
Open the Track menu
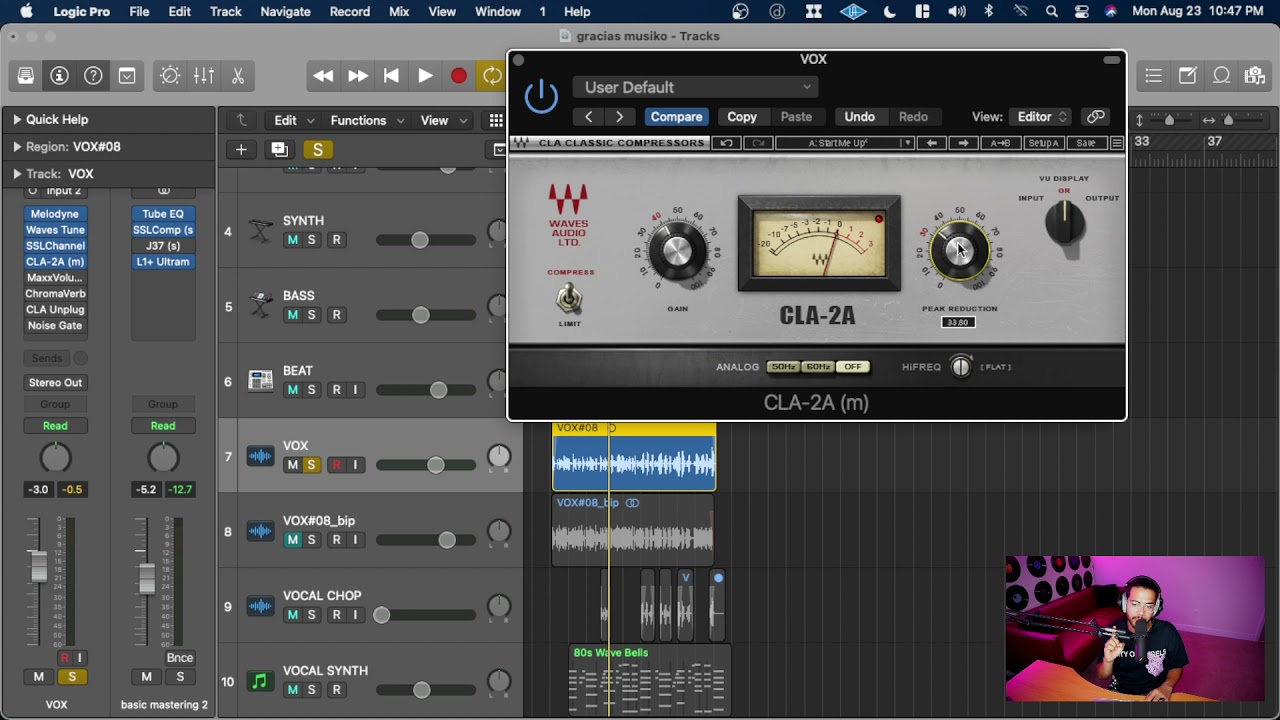[225, 11]
